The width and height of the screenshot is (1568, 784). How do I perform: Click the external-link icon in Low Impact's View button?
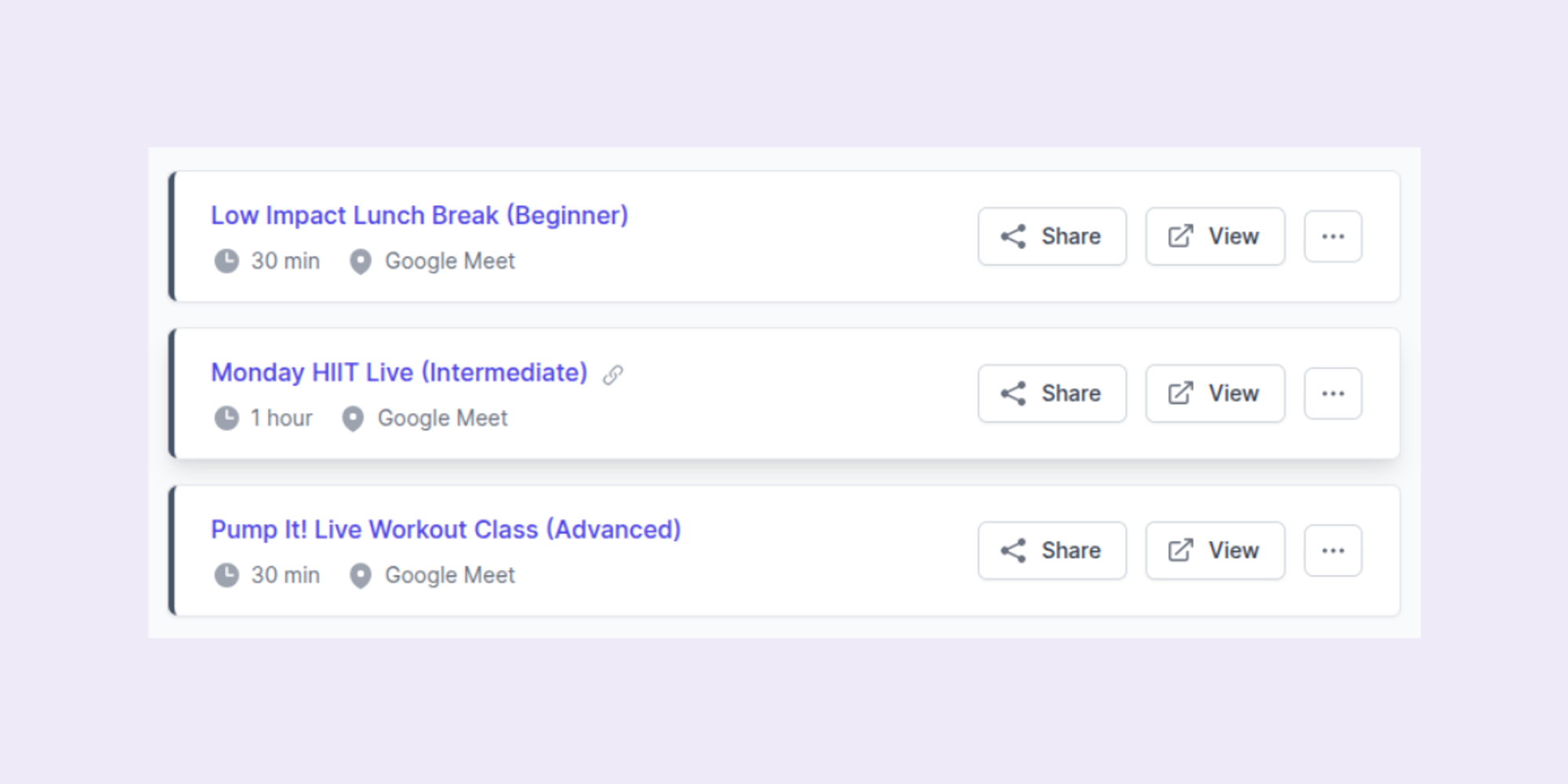point(1179,236)
